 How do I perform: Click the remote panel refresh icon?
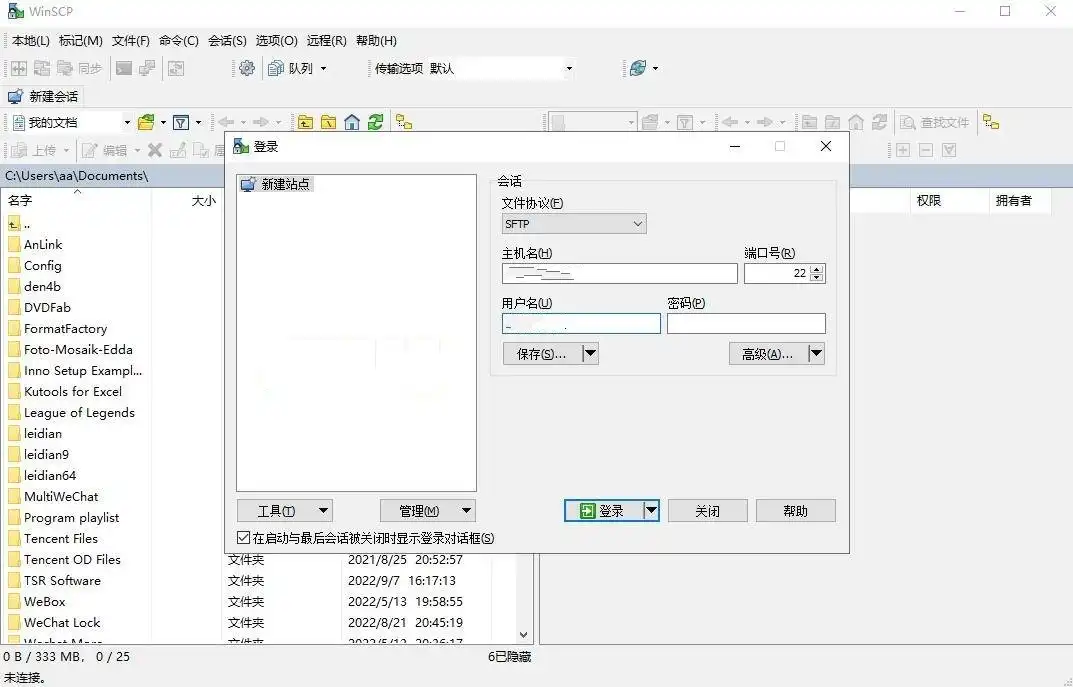tap(879, 122)
